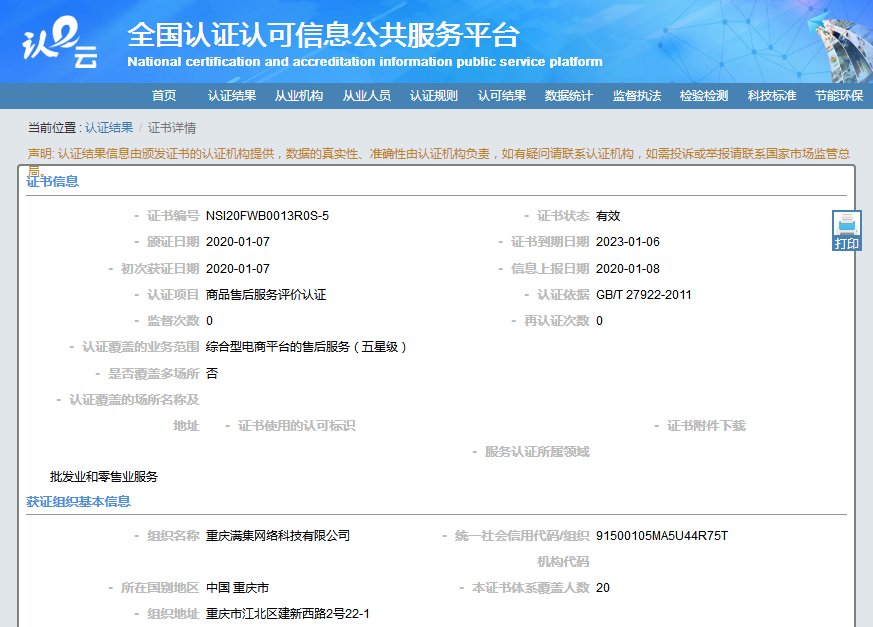The image size is (873, 627).
Task: Click certificate status value 有效
Action: 608,215
